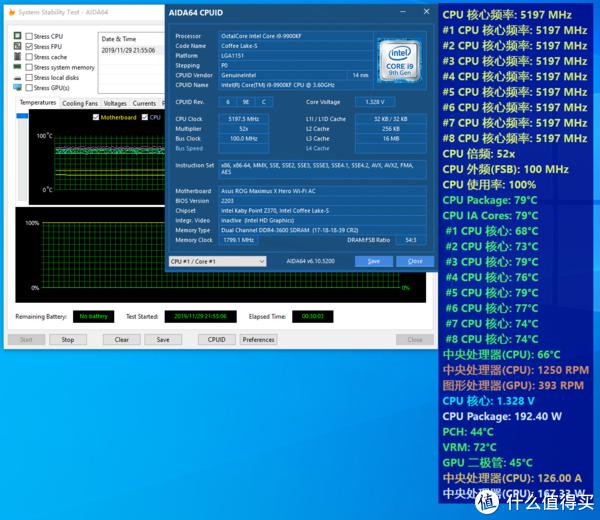Click the Bus Clock value 100.0 MHz
Screen dimensions: 600x520
(x=243, y=139)
